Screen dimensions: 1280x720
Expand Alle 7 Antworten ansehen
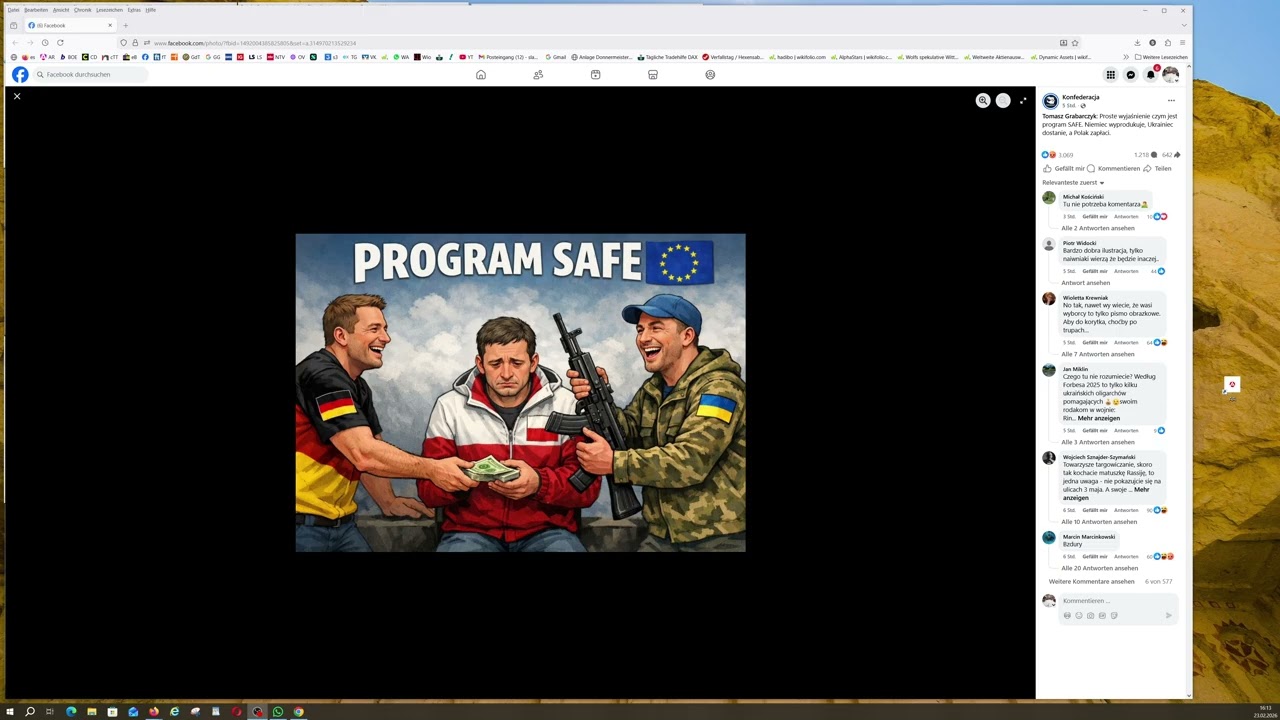point(1098,354)
